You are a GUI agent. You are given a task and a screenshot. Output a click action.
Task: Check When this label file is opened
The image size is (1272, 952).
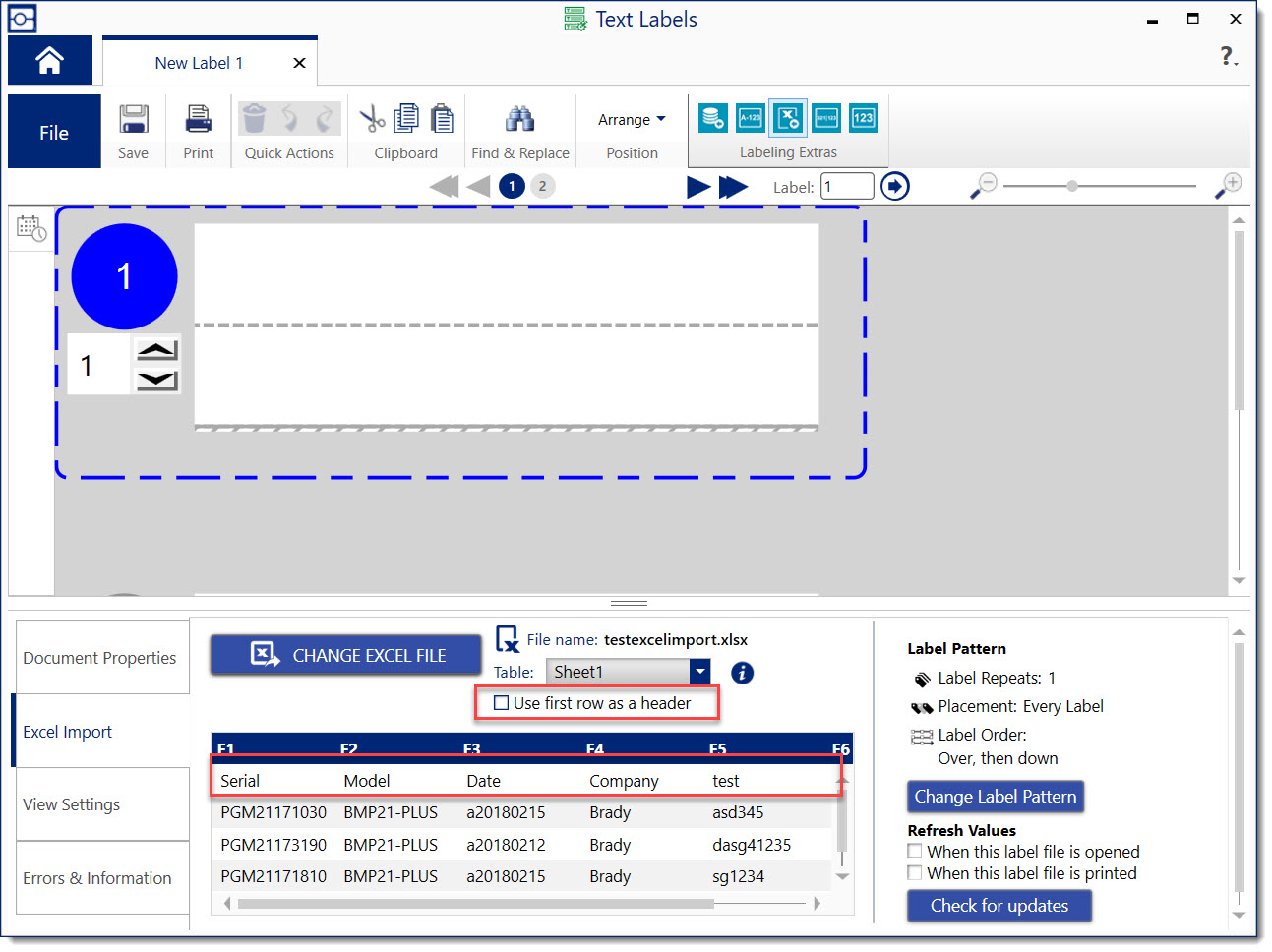pyautogui.click(x=915, y=852)
